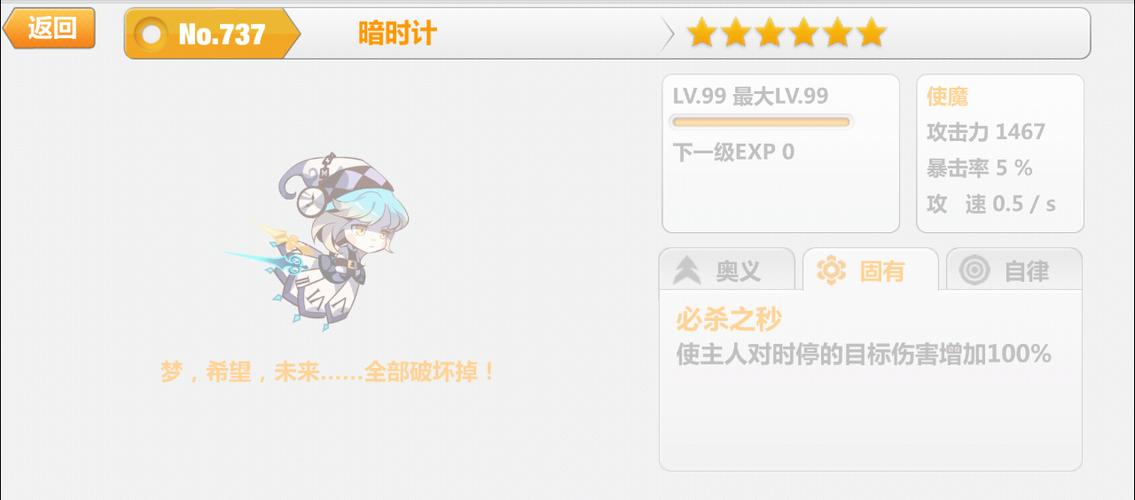Screen dimensions: 1135x500
Task: Click the round ring icon beside No.737
Action: 153,34
